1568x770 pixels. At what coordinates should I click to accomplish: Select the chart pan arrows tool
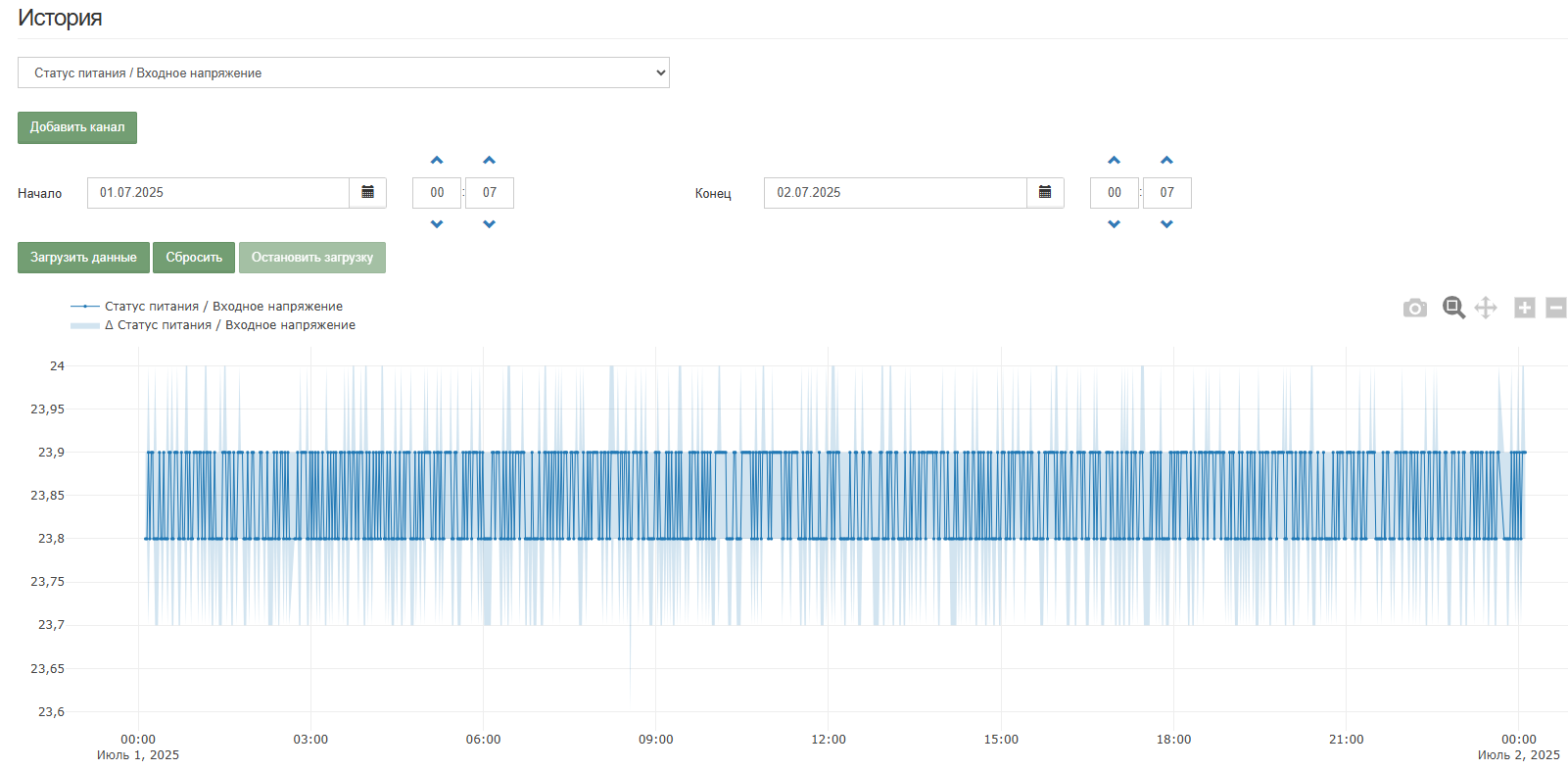(1486, 308)
